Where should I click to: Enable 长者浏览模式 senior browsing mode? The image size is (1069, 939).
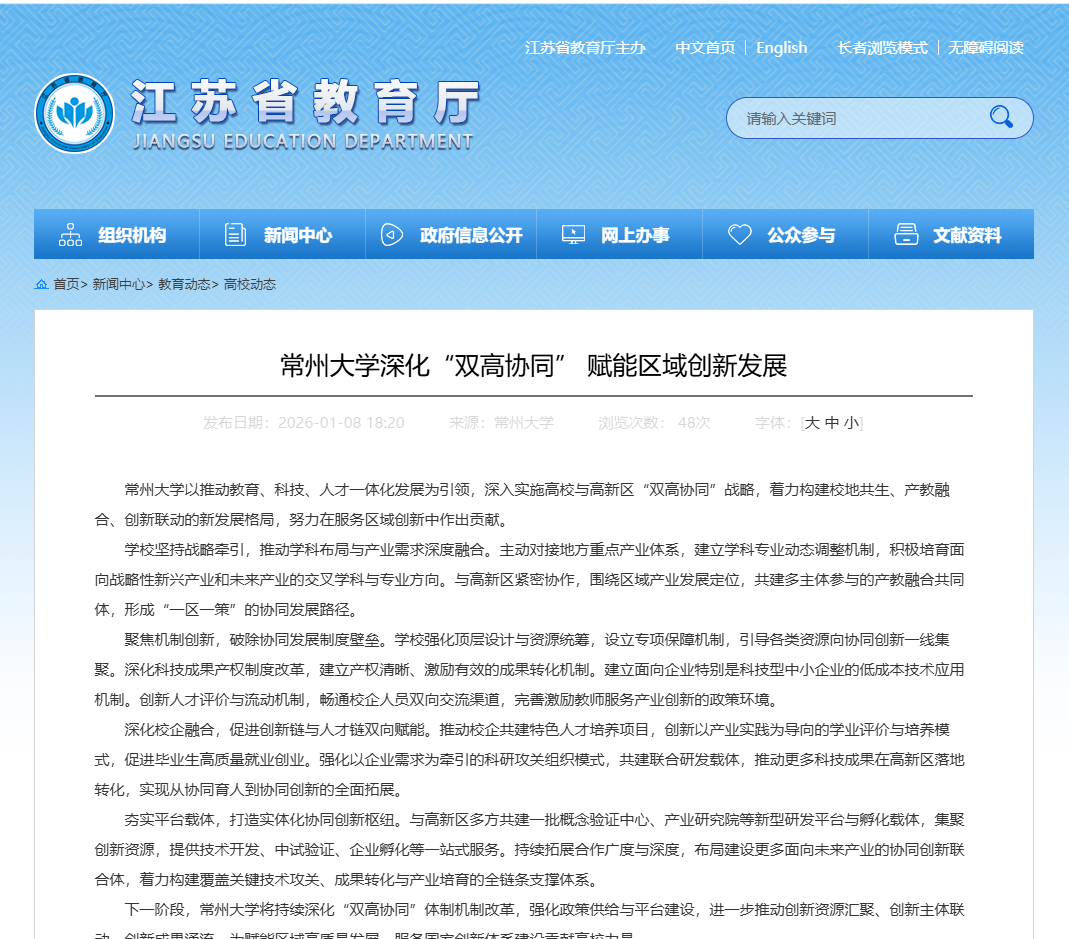(882, 48)
